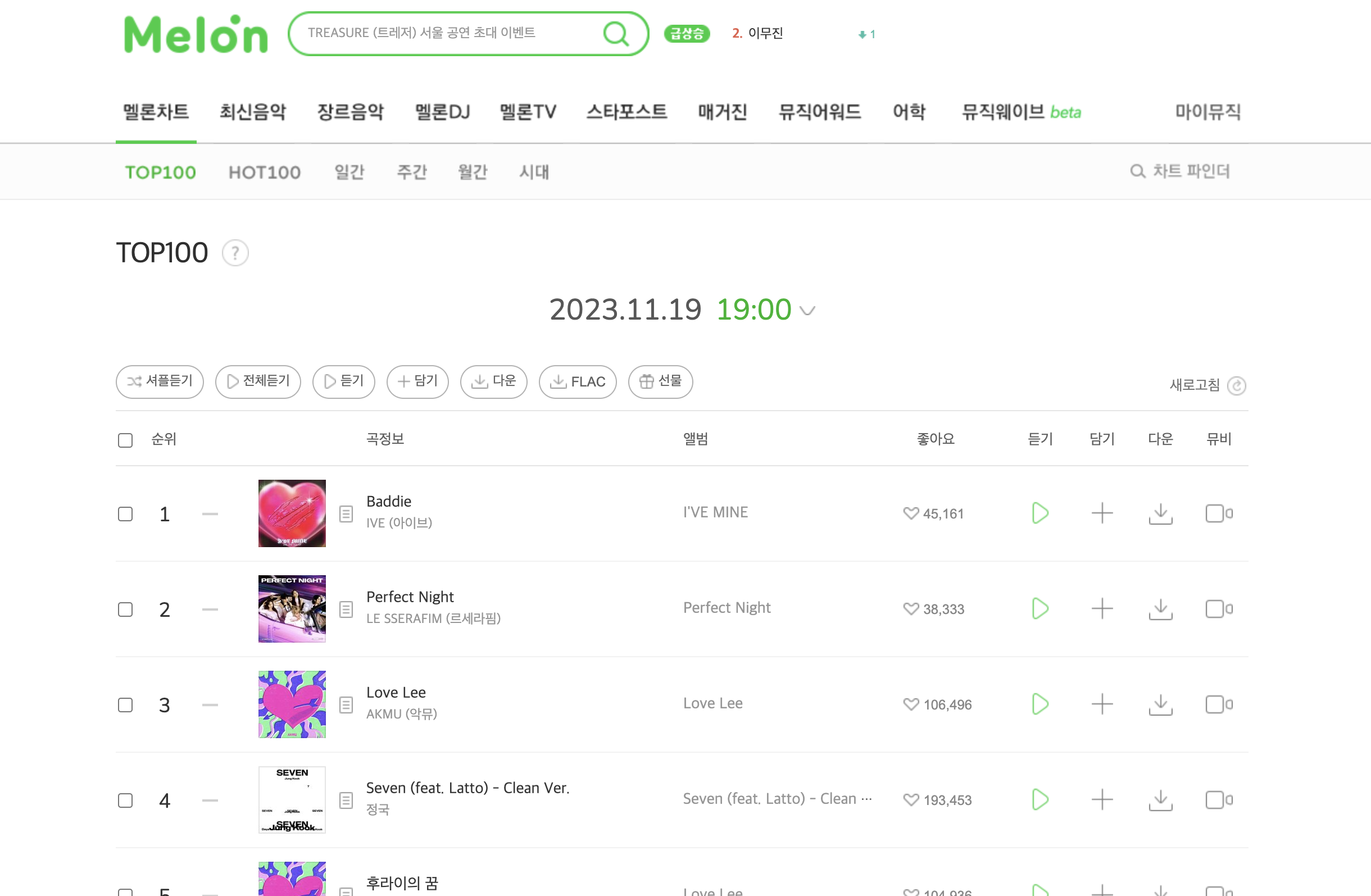This screenshot has width=1371, height=896.
Task: View lyrics icon for Perfect Night
Action: click(x=346, y=610)
